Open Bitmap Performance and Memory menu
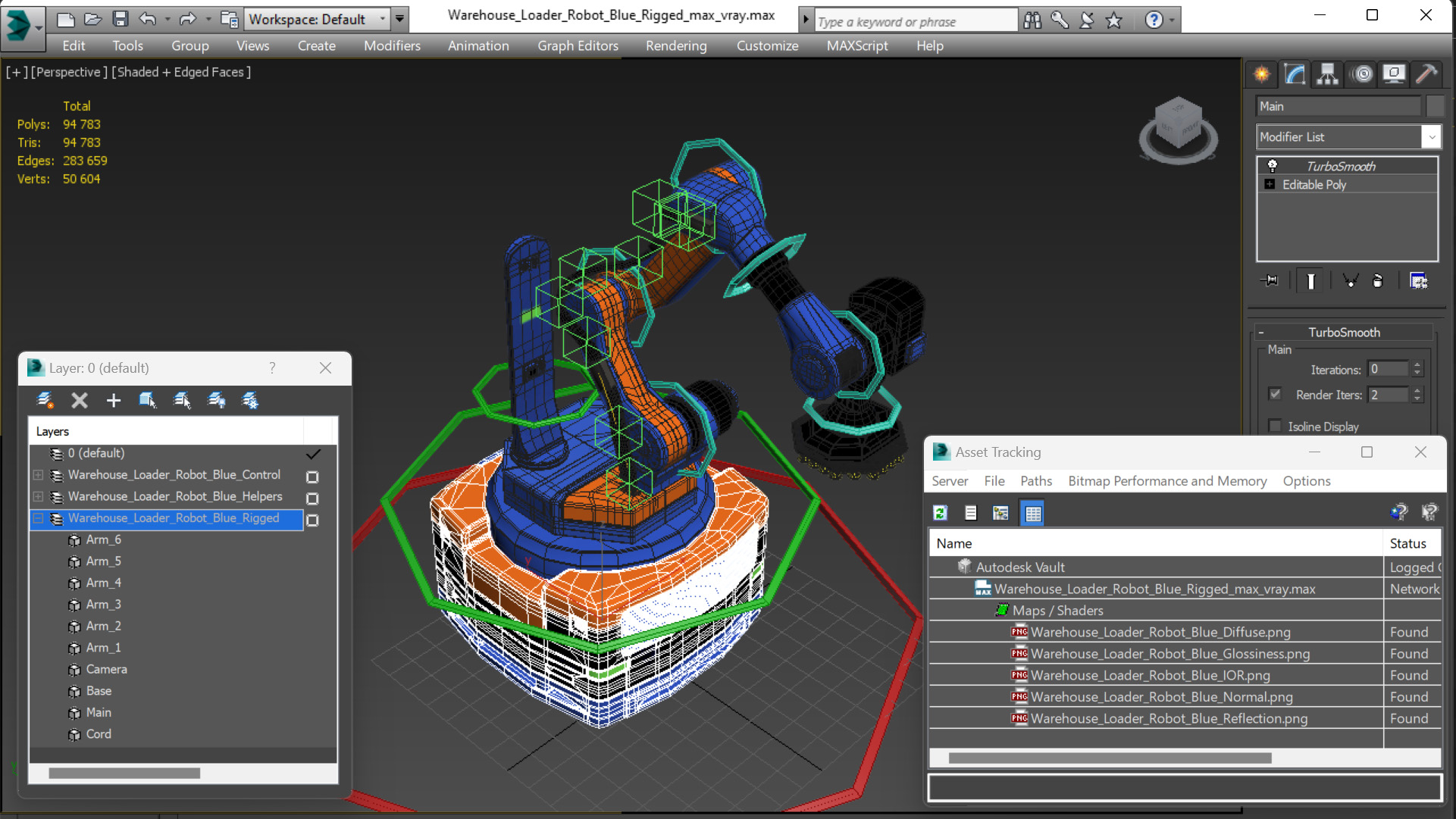Screen dimensions: 1456x819 (1167, 481)
